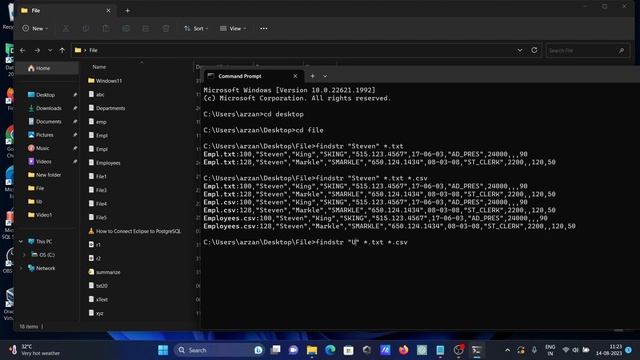Select the File tab in Explorer
640x360 pixels.
click(x=65, y=11)
